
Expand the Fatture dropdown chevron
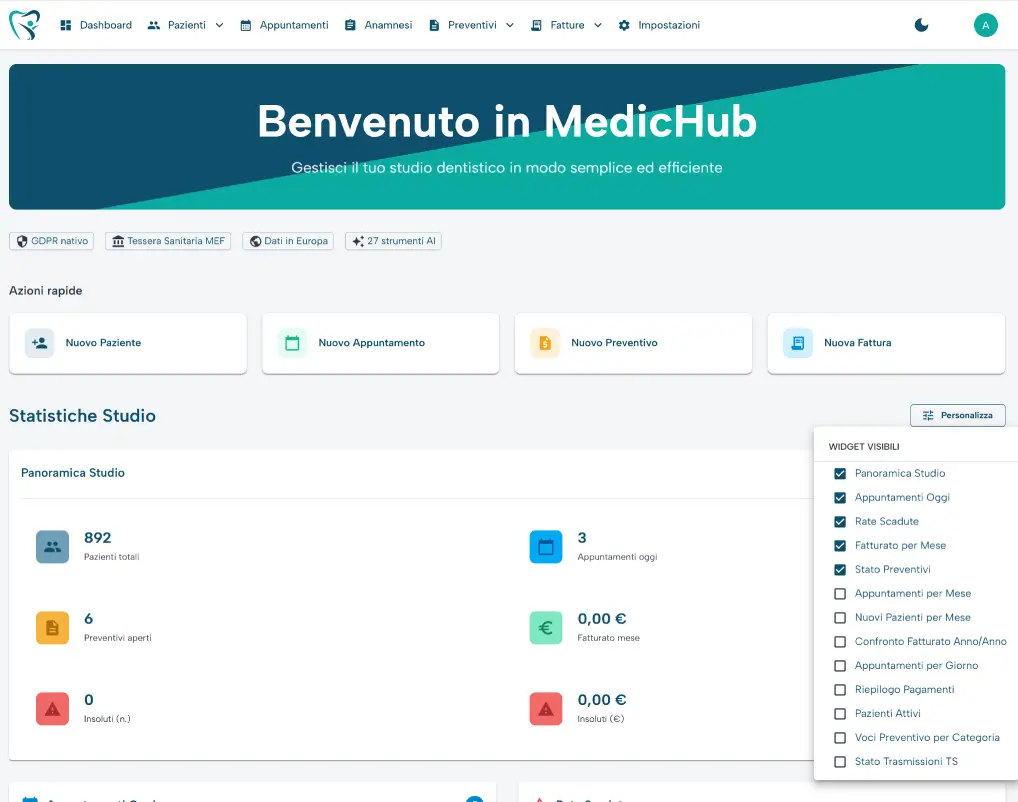click(598, 25)
